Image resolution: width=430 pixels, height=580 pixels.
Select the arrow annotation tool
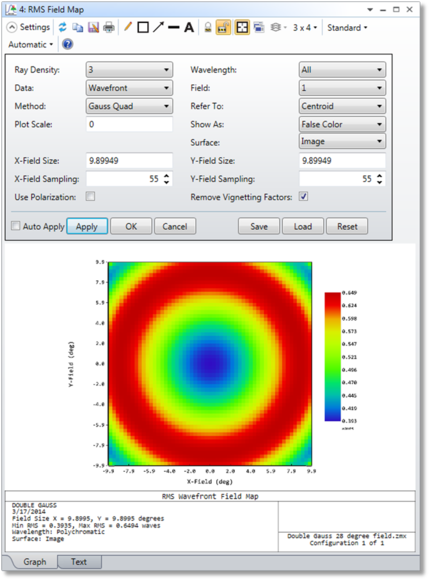pos(158,27)
